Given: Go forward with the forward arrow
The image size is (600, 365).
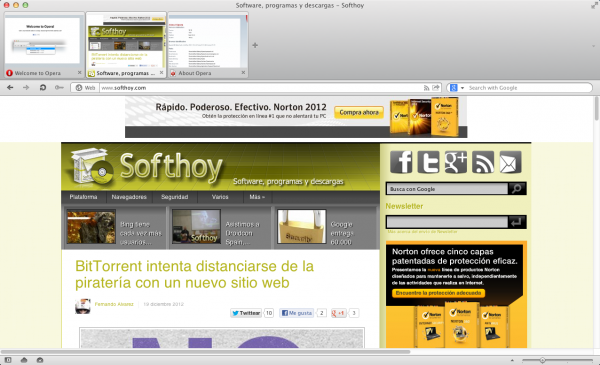Looking at the screenshot, I should 26,88.
